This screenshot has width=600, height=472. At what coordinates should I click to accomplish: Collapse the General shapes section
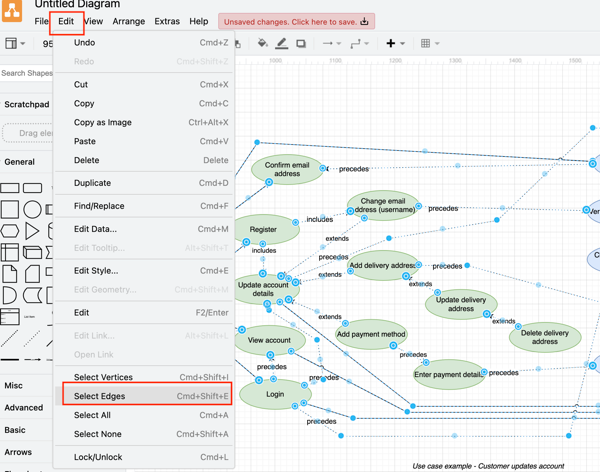click(x=20, y=162)
